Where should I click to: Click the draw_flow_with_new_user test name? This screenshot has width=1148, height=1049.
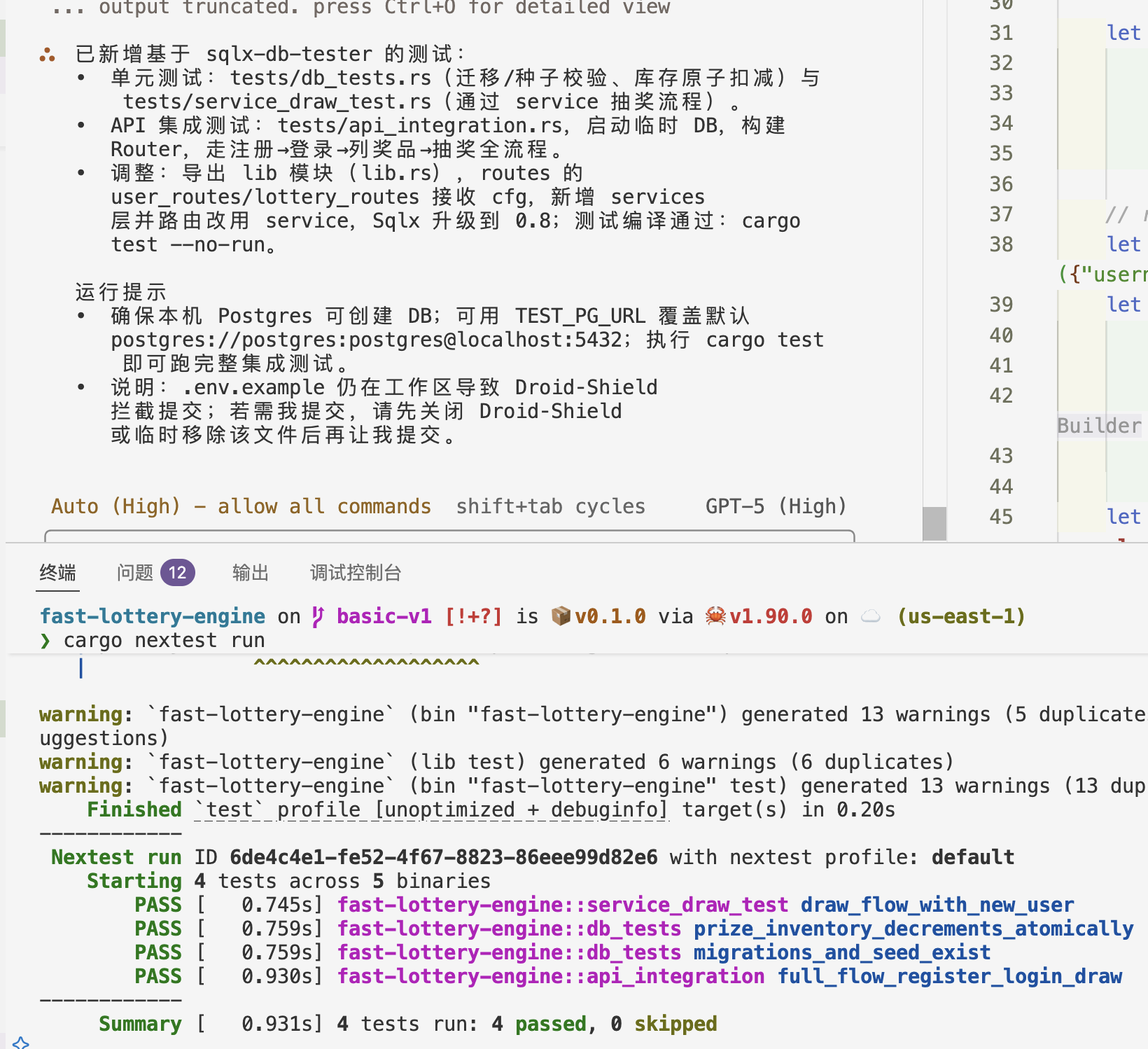click(937, 905)
